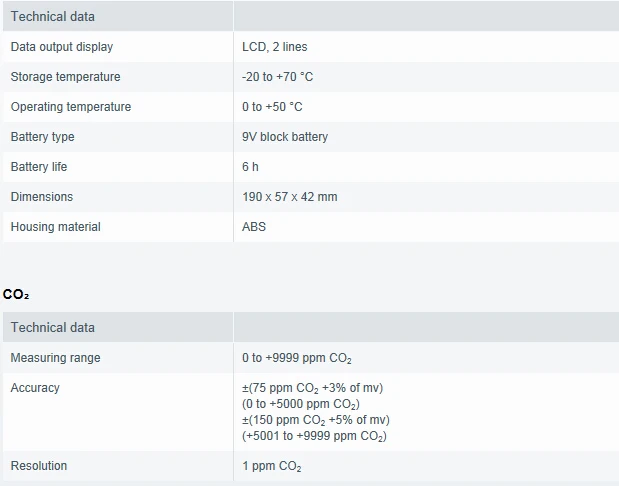Select the Data output display label
This screenshot has height=486, width=619.
(x=62, y=47)
